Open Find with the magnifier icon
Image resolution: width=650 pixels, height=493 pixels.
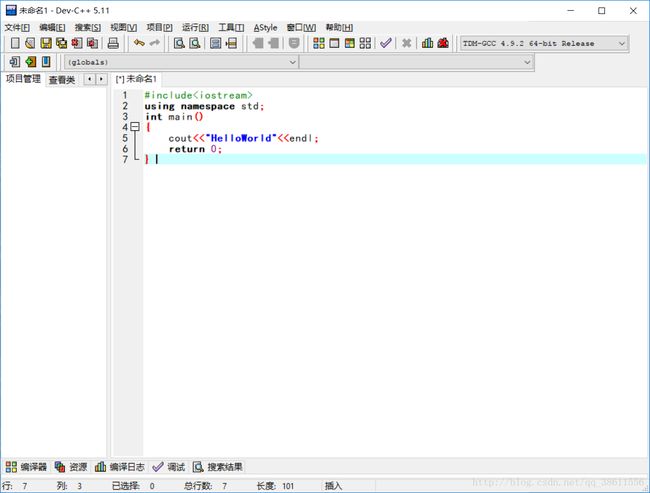(179, 43)
